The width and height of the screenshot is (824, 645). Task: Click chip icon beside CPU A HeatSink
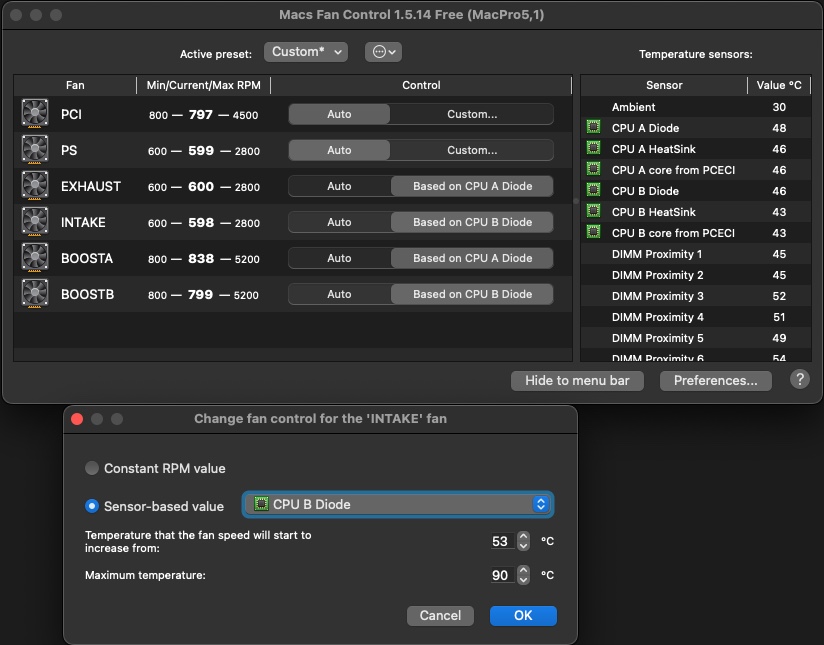[593, 148]
